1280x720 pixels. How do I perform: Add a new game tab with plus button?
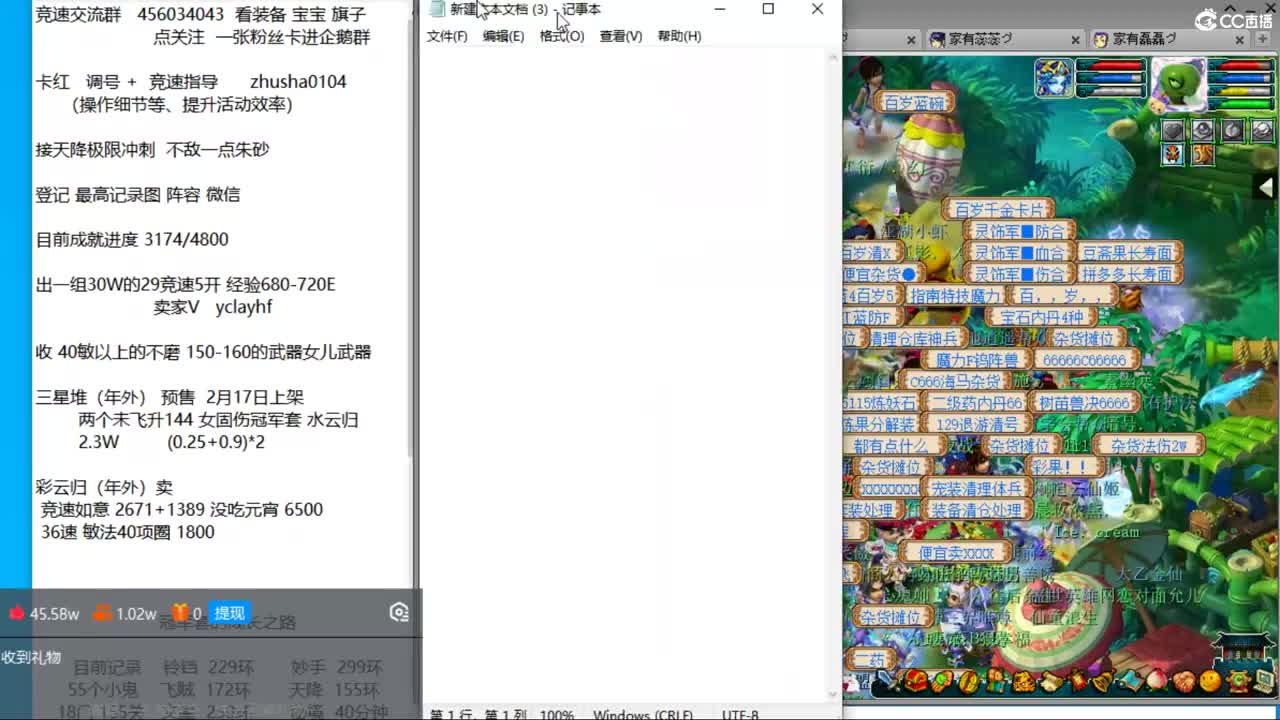[1264, 40]
